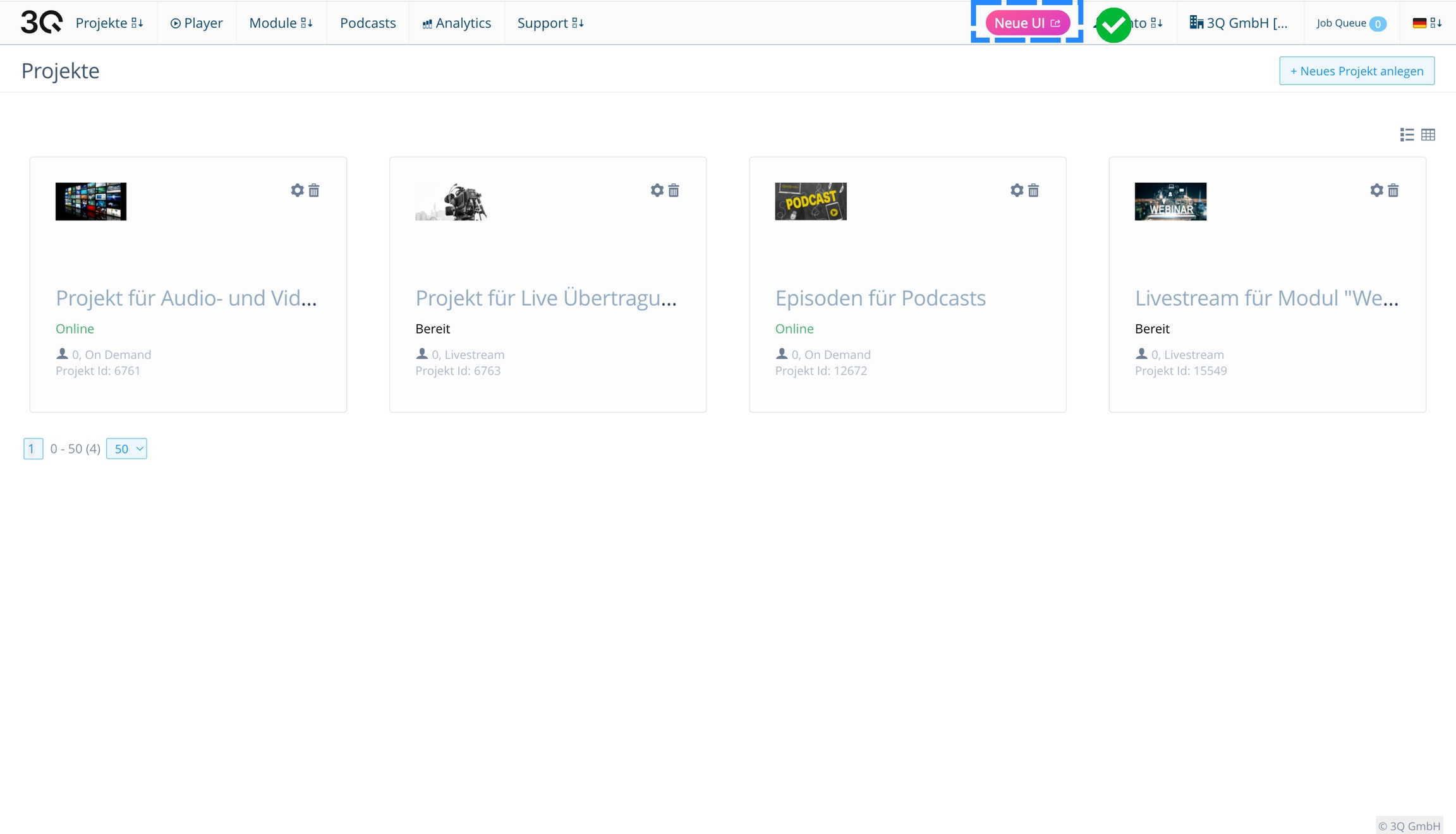1456x834 pixels.
Task: Expand the Module dropdown menu
Action: point(281,23)
